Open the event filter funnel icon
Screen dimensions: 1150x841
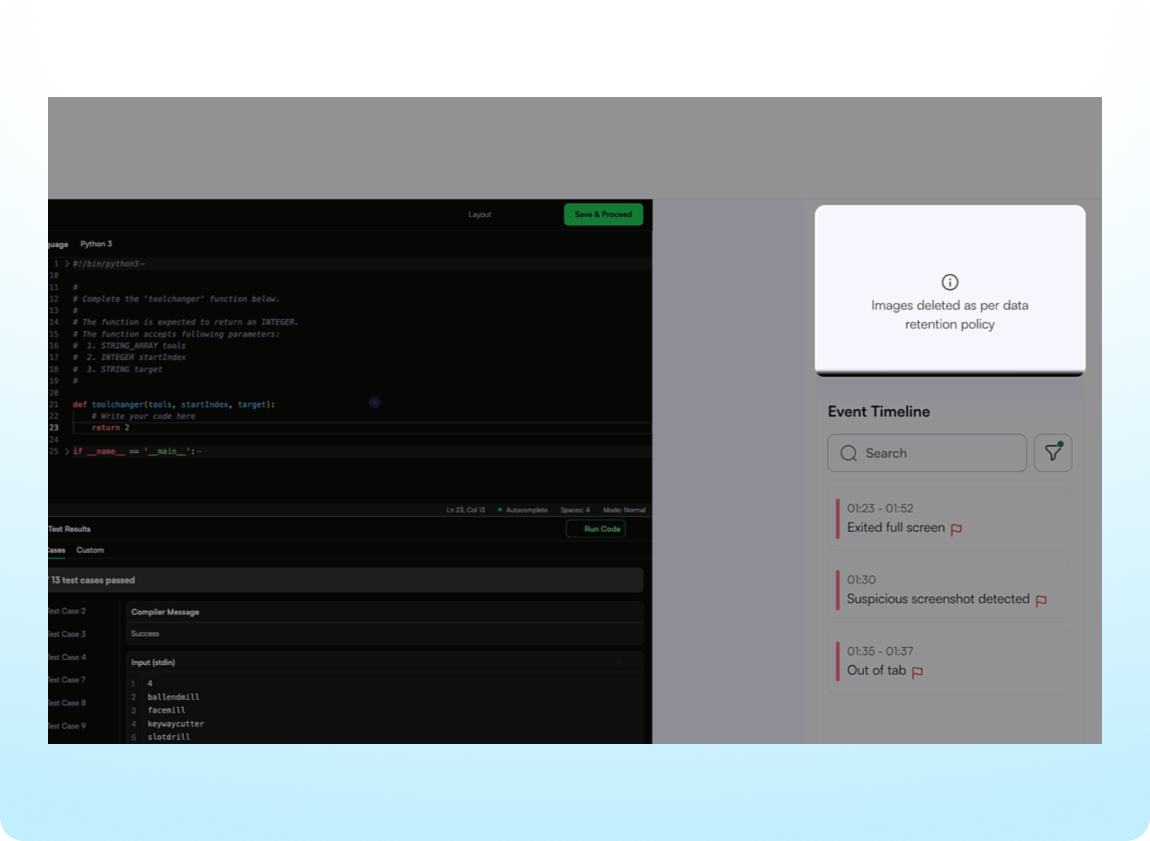[1053, 453]
